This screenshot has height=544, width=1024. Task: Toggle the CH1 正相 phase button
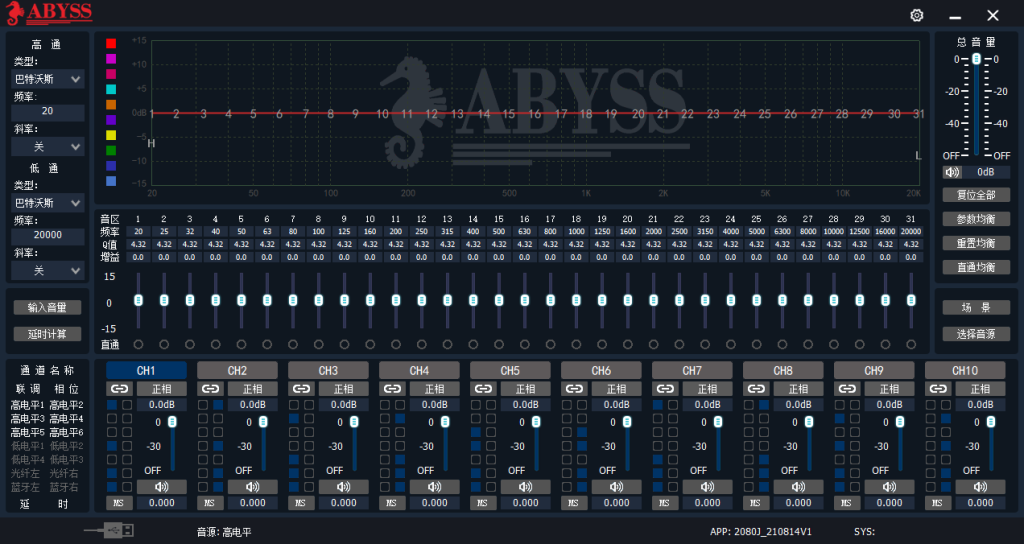pos(161,389)
